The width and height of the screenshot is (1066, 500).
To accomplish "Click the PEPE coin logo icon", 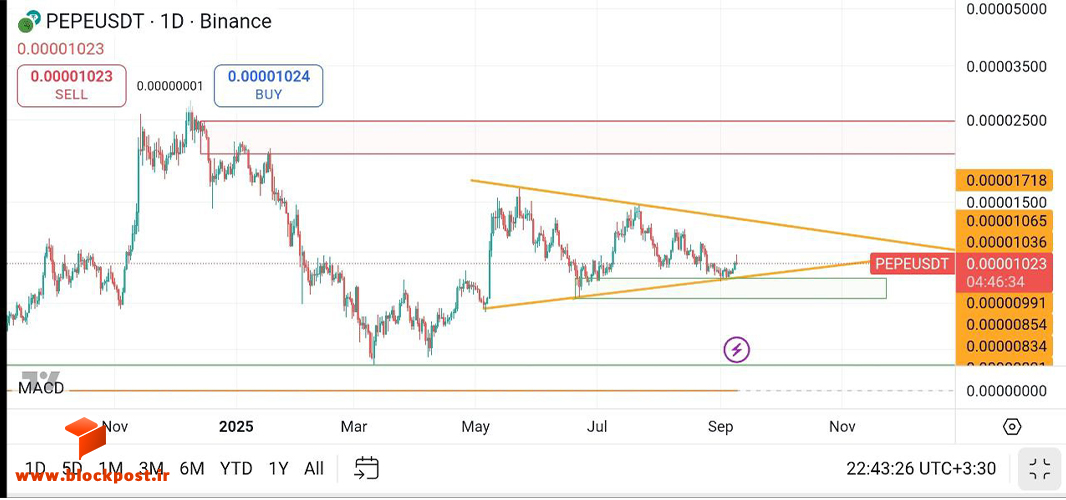I will (x=29, y=22).
